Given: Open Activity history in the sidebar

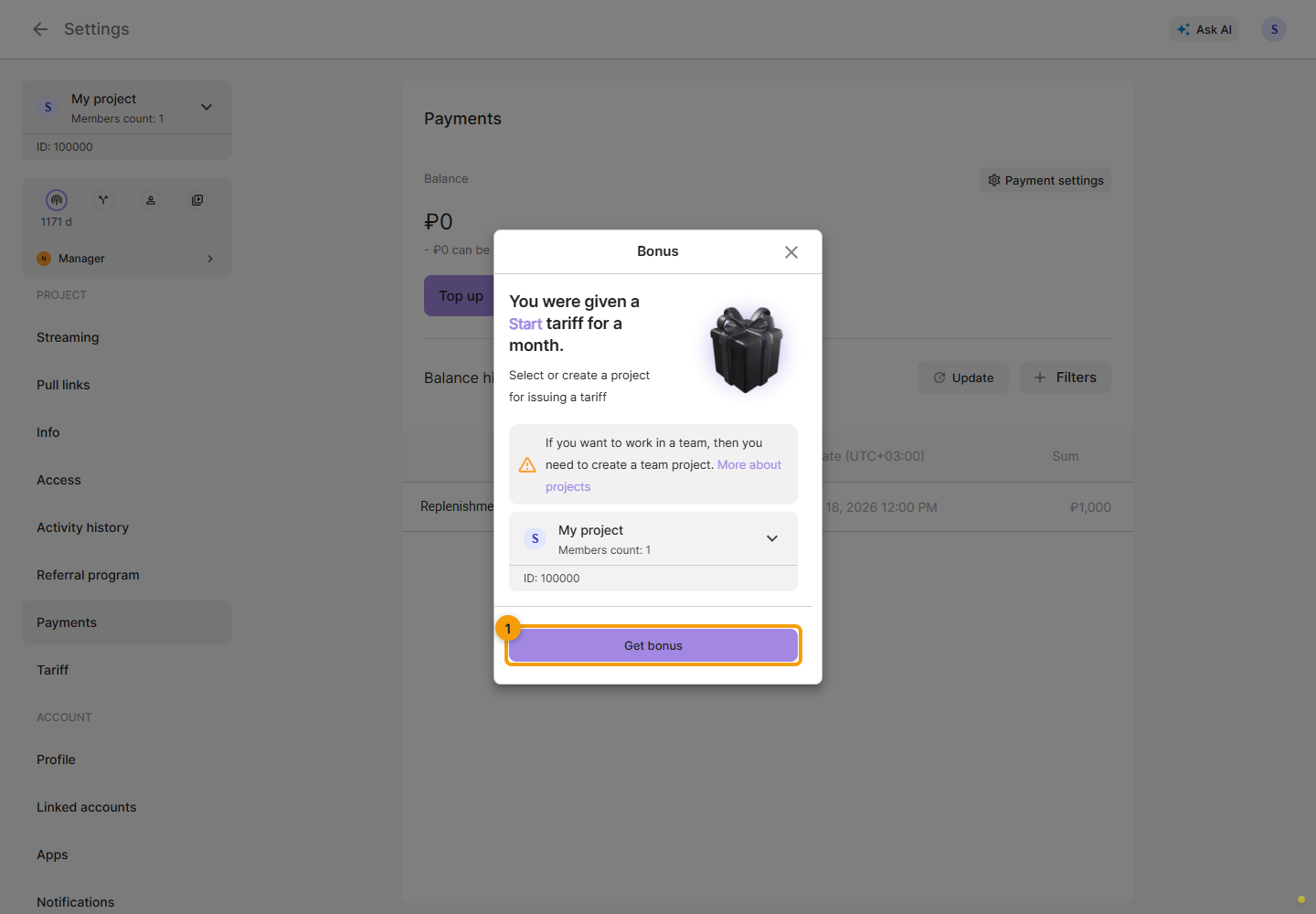Looking at the screenshot, I should [x=127, y=527].
